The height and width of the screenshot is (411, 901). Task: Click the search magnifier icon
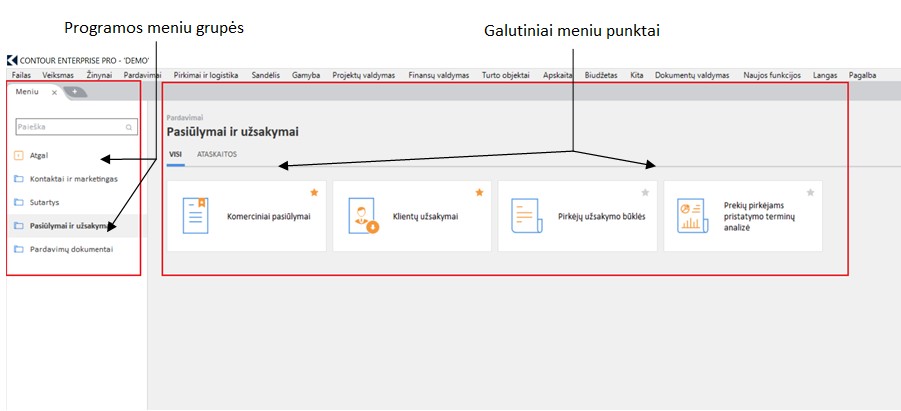[x=129, y=128]
